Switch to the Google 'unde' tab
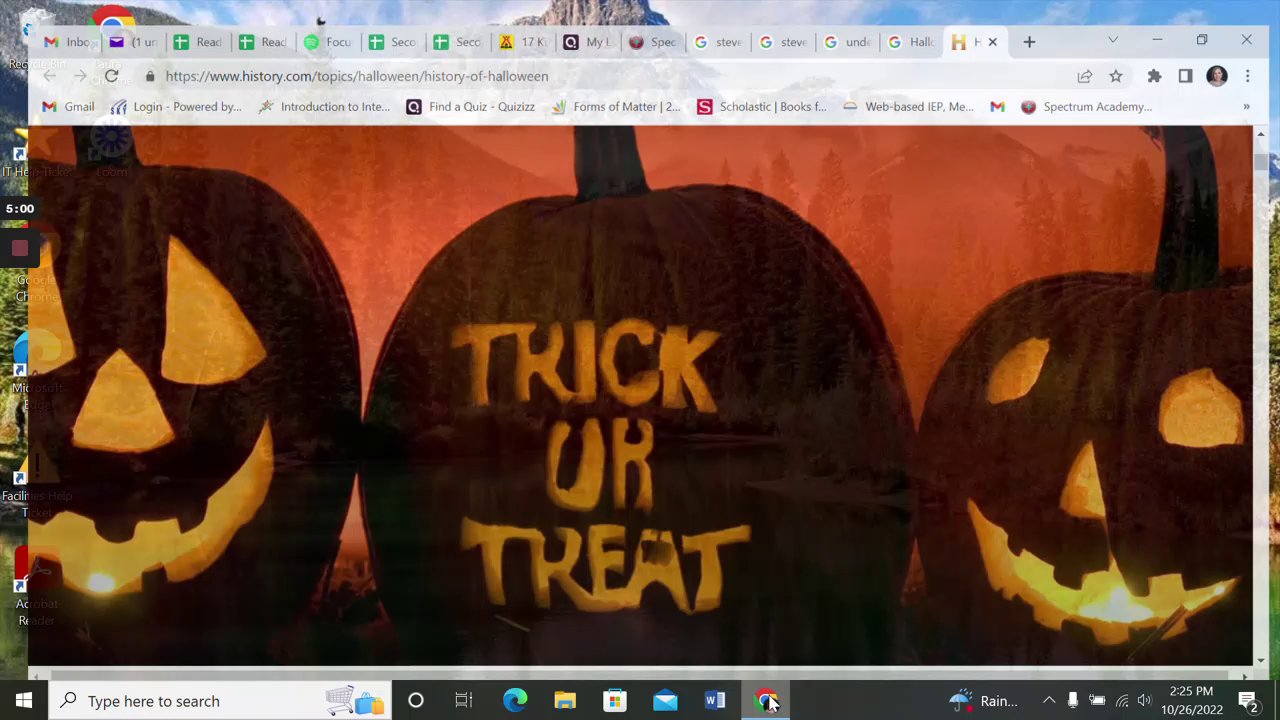Image resolution: width=1280 pixels, height=720 pixels. [x=847, y=42]
